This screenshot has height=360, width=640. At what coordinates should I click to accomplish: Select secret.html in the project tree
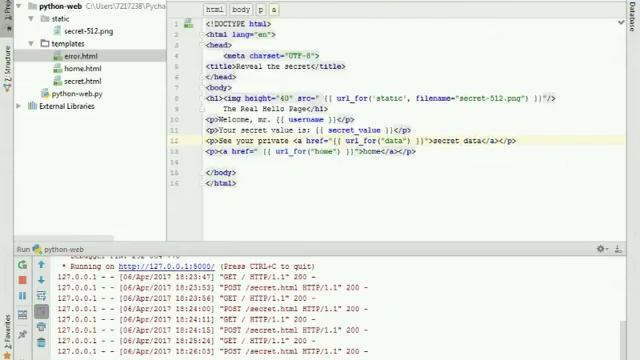click(x=82, y=81)
